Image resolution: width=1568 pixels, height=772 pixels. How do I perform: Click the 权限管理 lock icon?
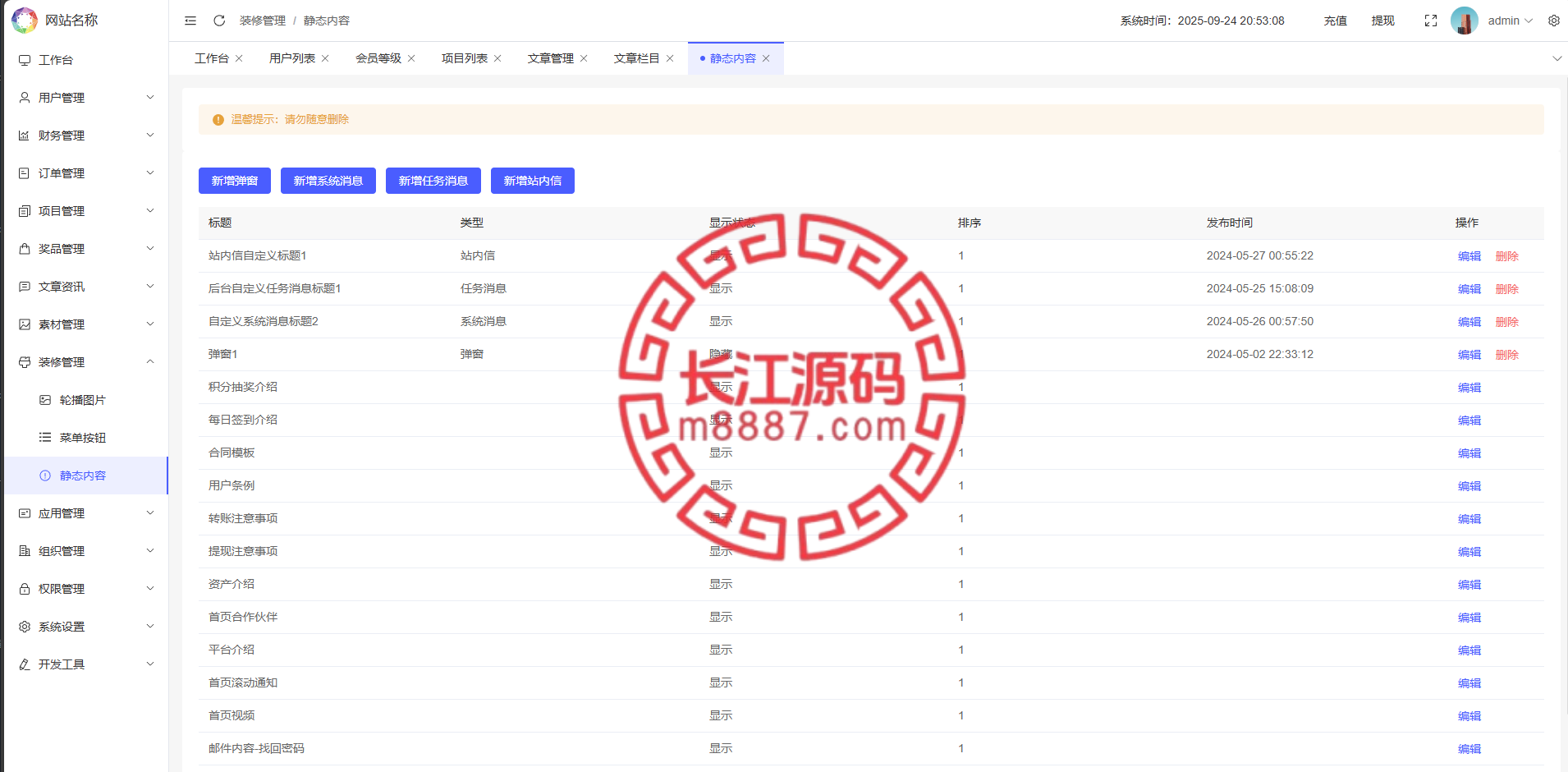tap(25, 589)
